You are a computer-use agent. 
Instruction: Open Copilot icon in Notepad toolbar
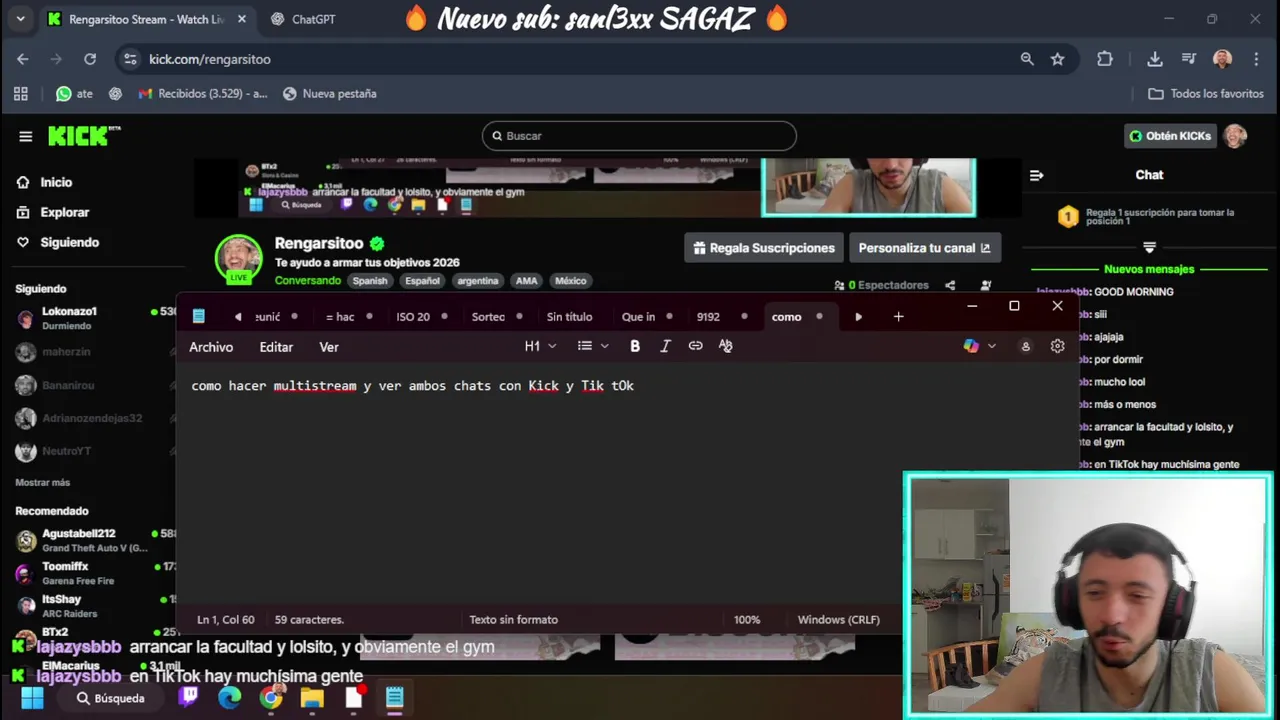[x=971, y=346]
